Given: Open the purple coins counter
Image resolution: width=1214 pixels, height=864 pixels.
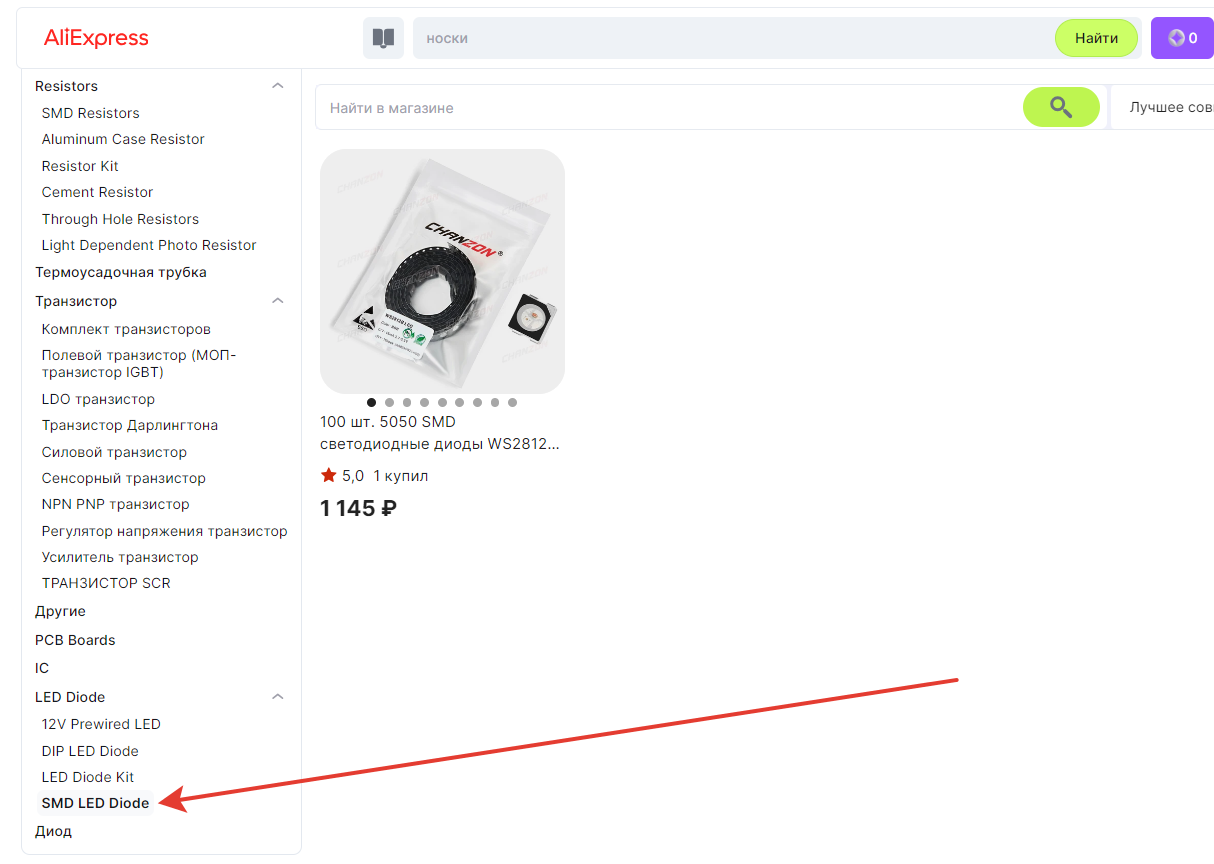Looking at the screenshot, I should pos(1182,38).
